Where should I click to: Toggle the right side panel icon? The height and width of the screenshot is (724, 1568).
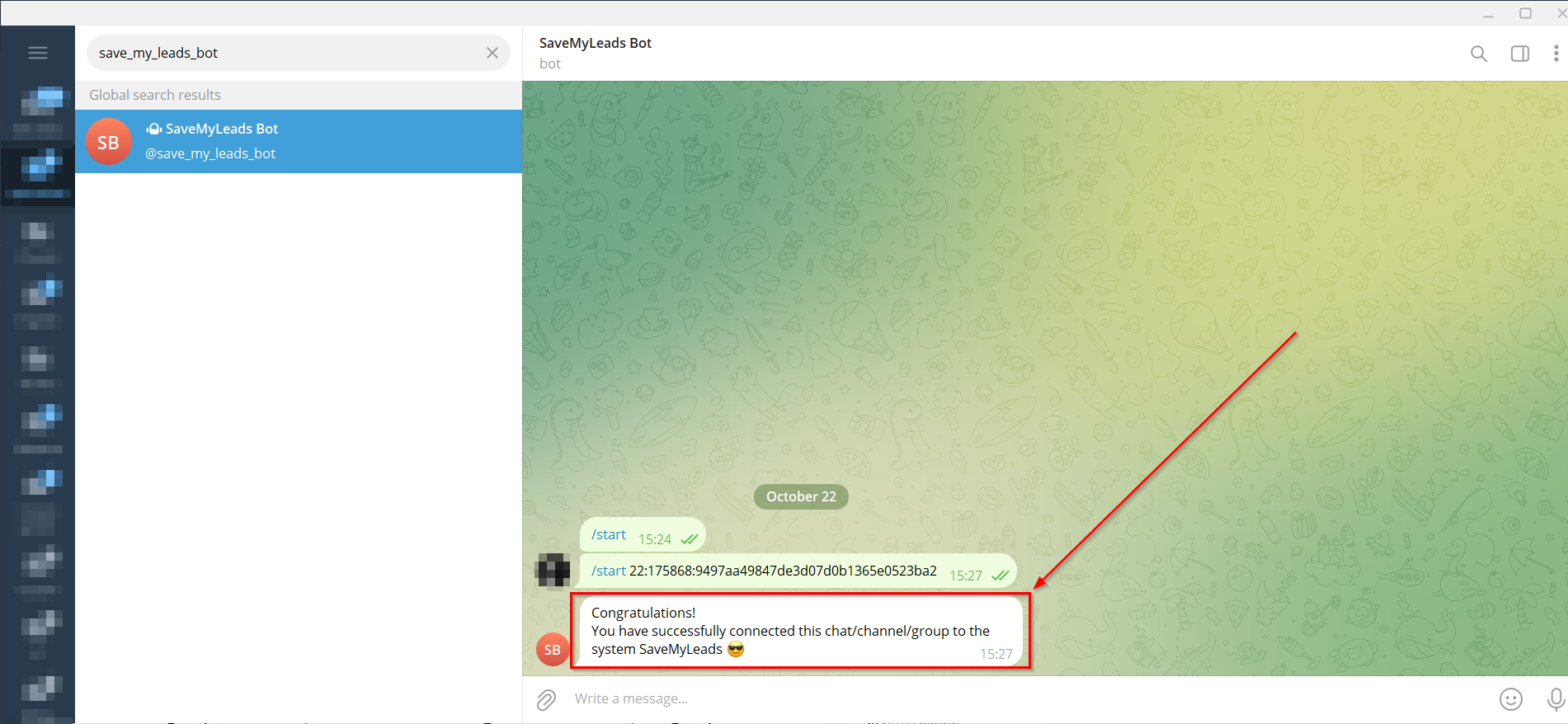[x=1519, y=54]
